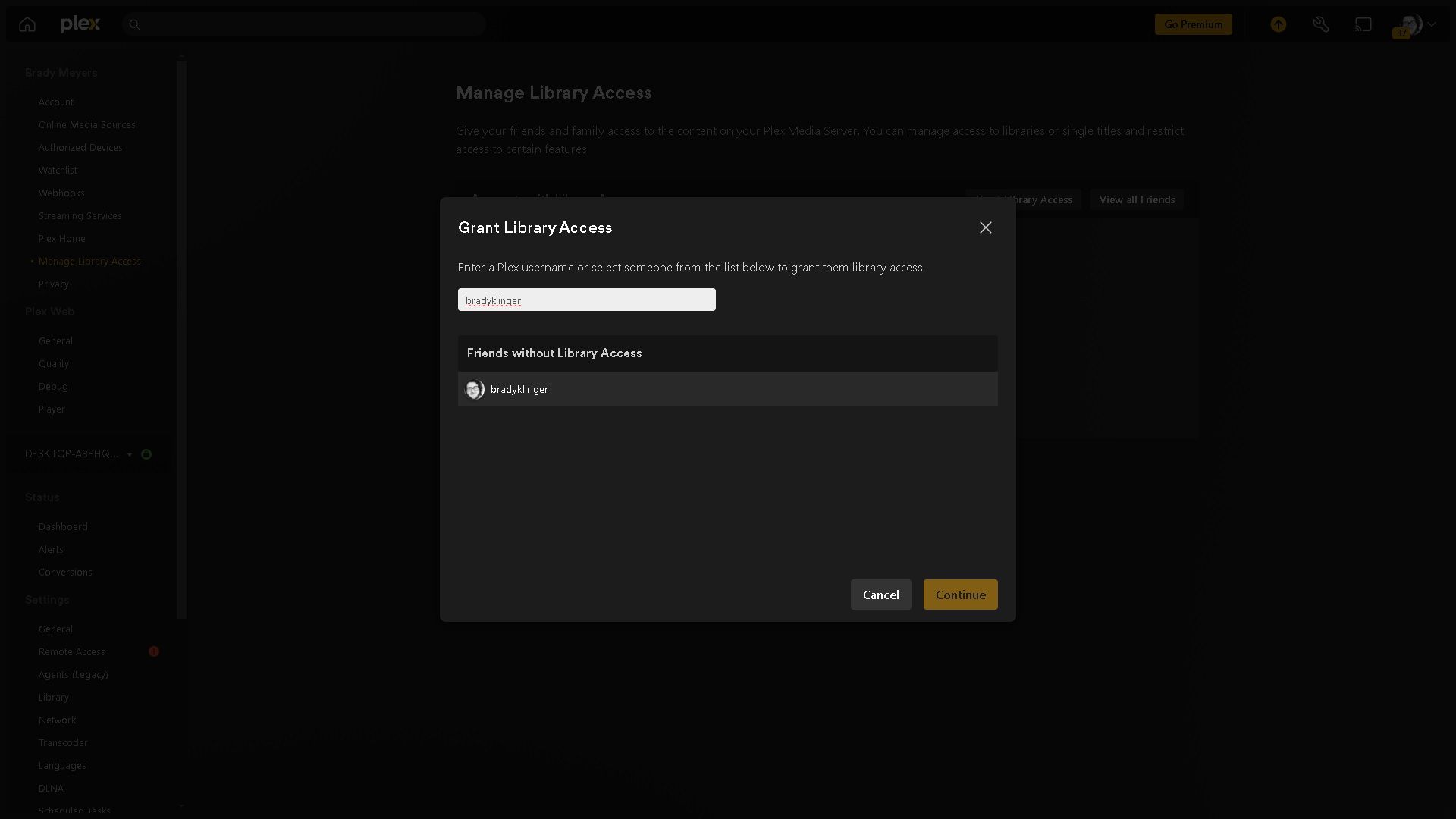
Task: Close the Grant Library Access dialog
Action: pos(985,227)
